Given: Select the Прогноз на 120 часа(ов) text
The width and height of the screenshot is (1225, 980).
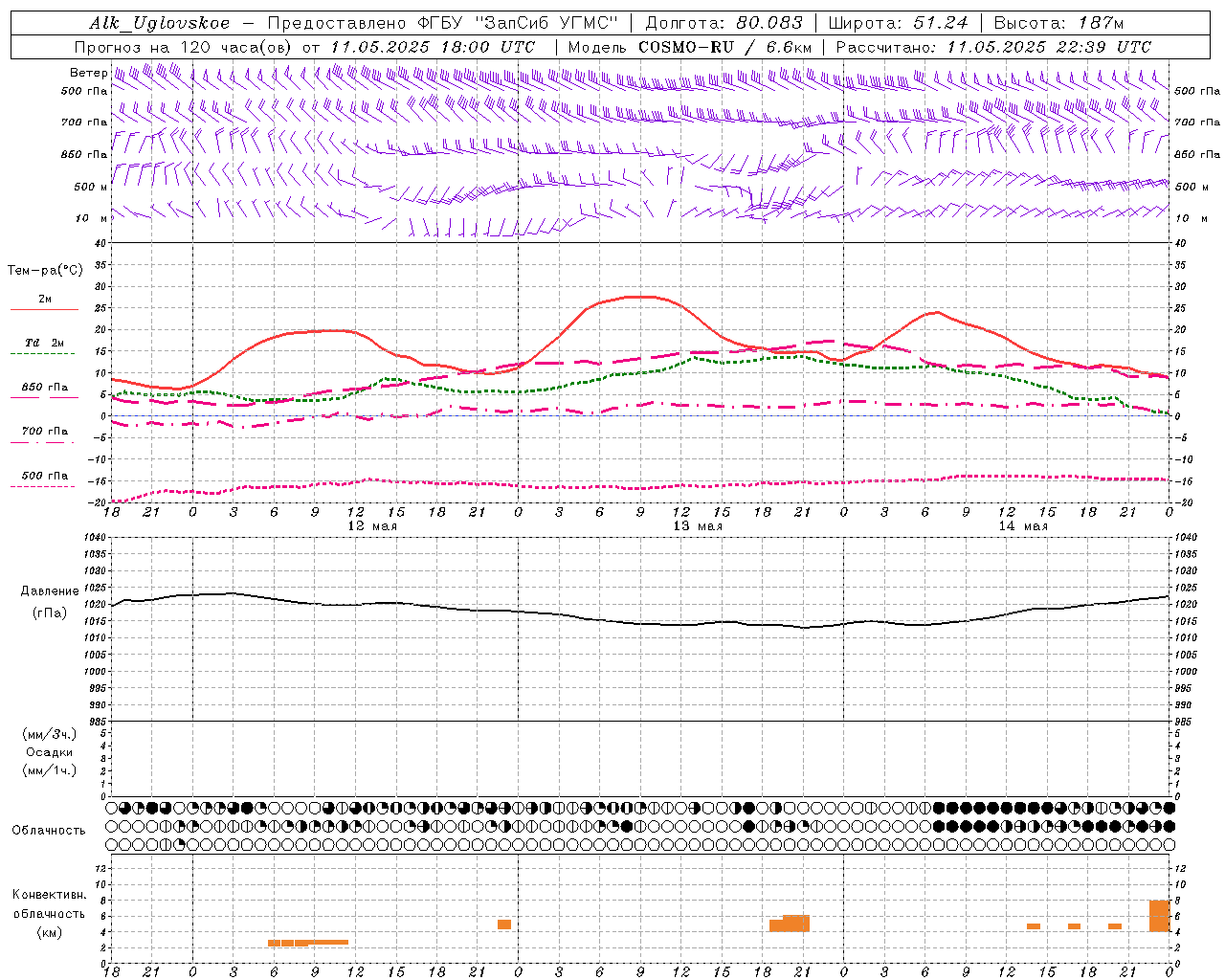Looking at the screenshot, I should (x=185, y=47).
